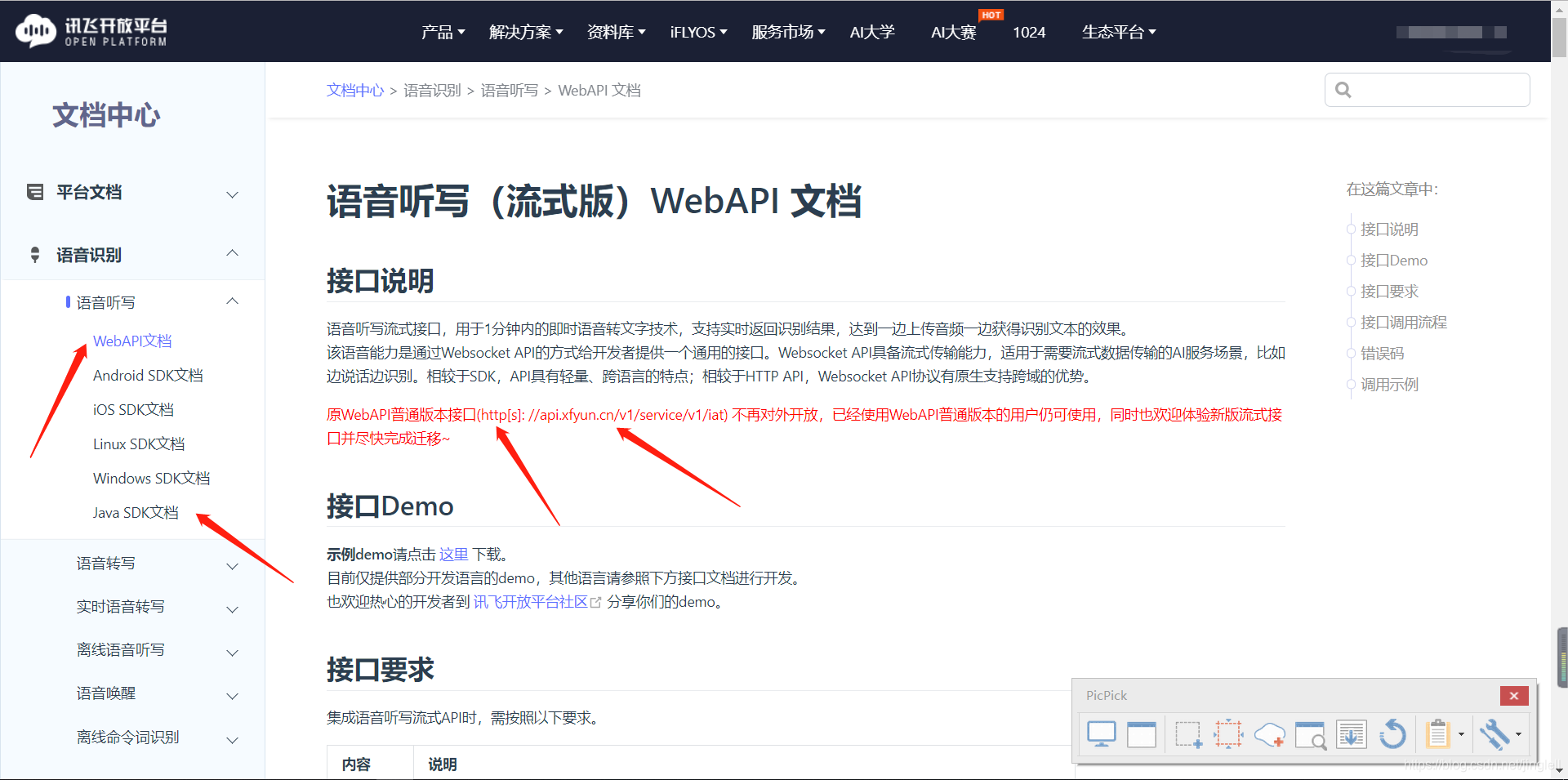Choose PicPick freehand capture tool
This screenshot has width=1568, height=780.
click(1270, 734)
